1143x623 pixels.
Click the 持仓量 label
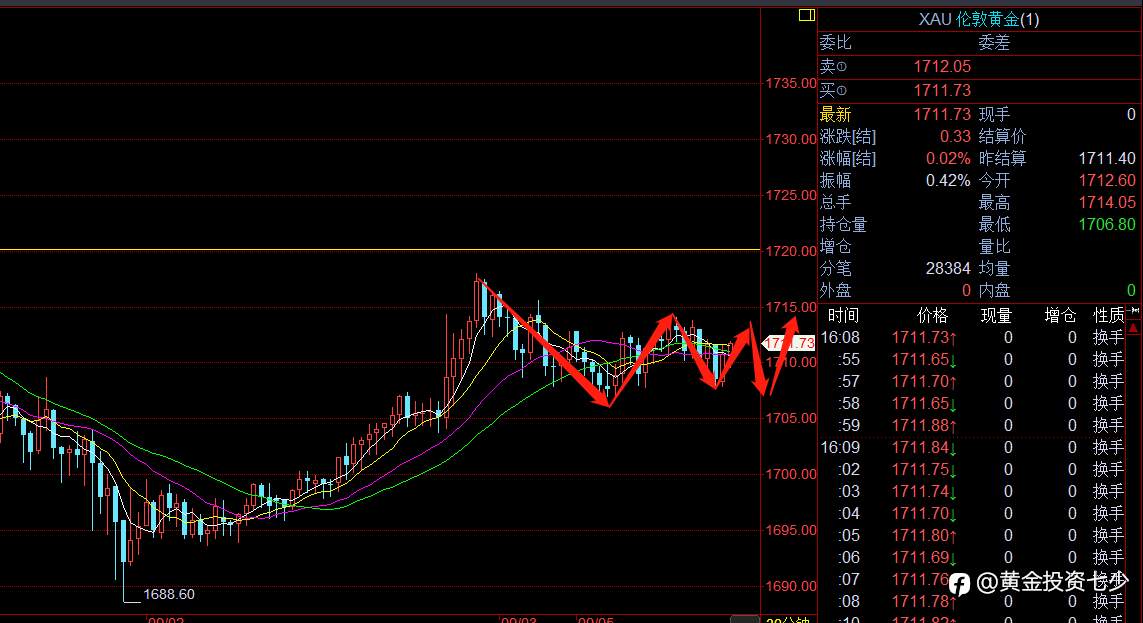[843, 224]
